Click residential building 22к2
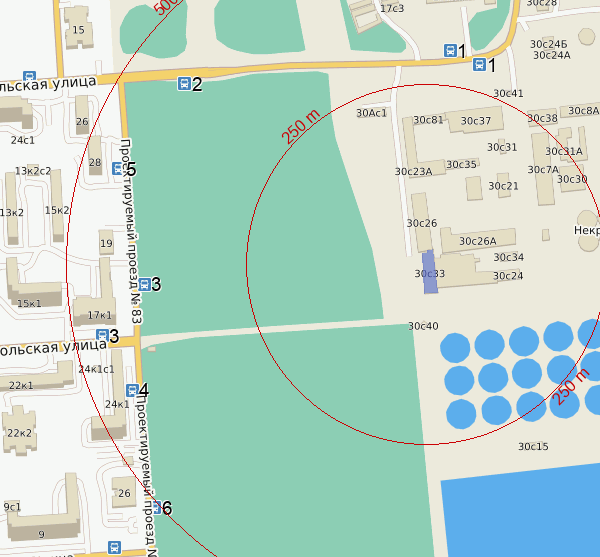 click(x=19, y=432)
